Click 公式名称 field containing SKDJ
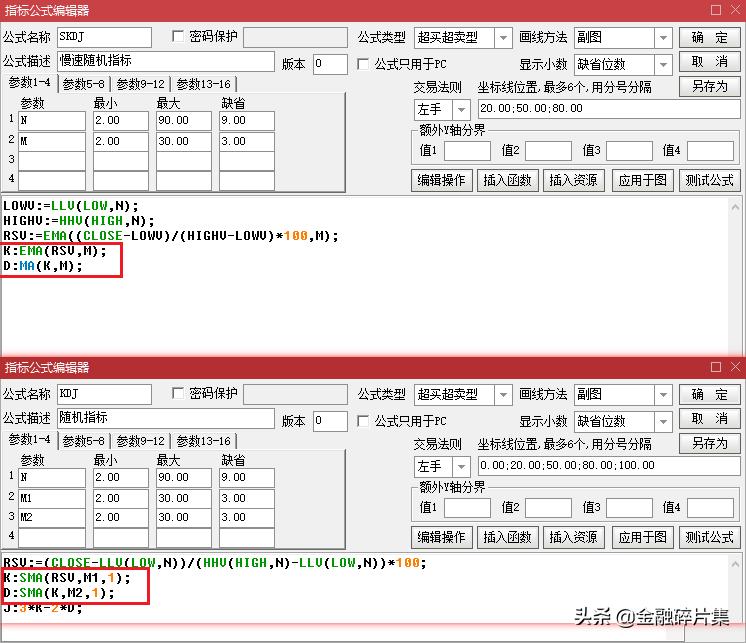 click(104, 37)
